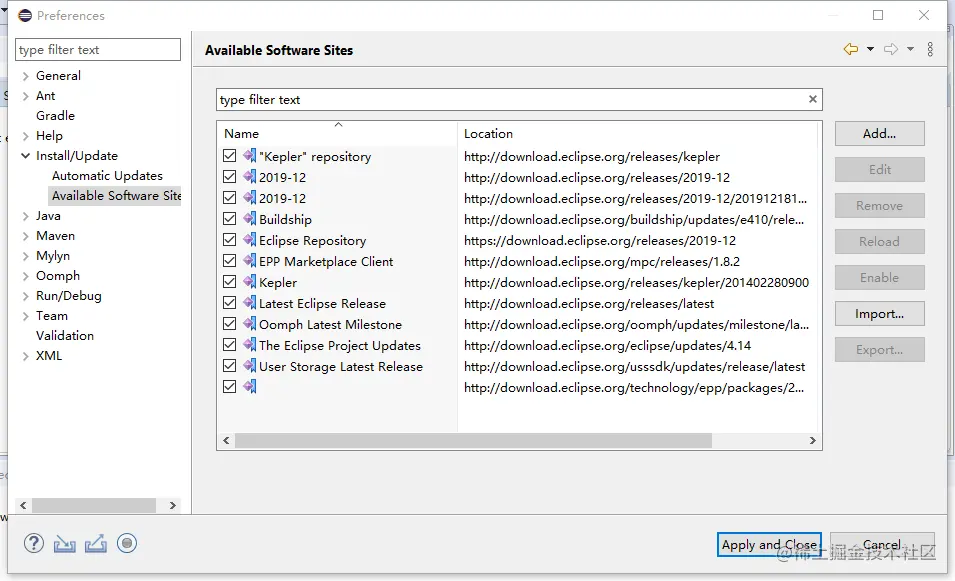The width and height of the screenshot is (955, 581).
Task: Collapse the Install/Update tree node
Action: [x=26, y=156]
